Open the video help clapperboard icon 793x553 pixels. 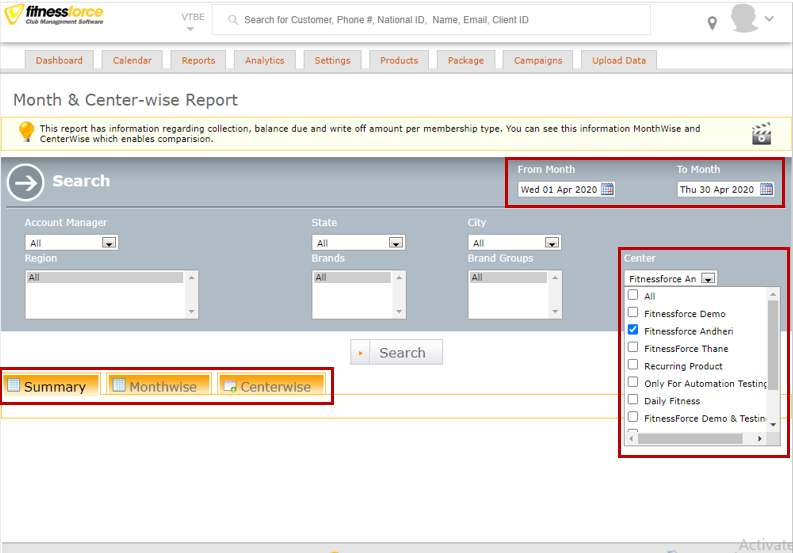coord(761,134)
